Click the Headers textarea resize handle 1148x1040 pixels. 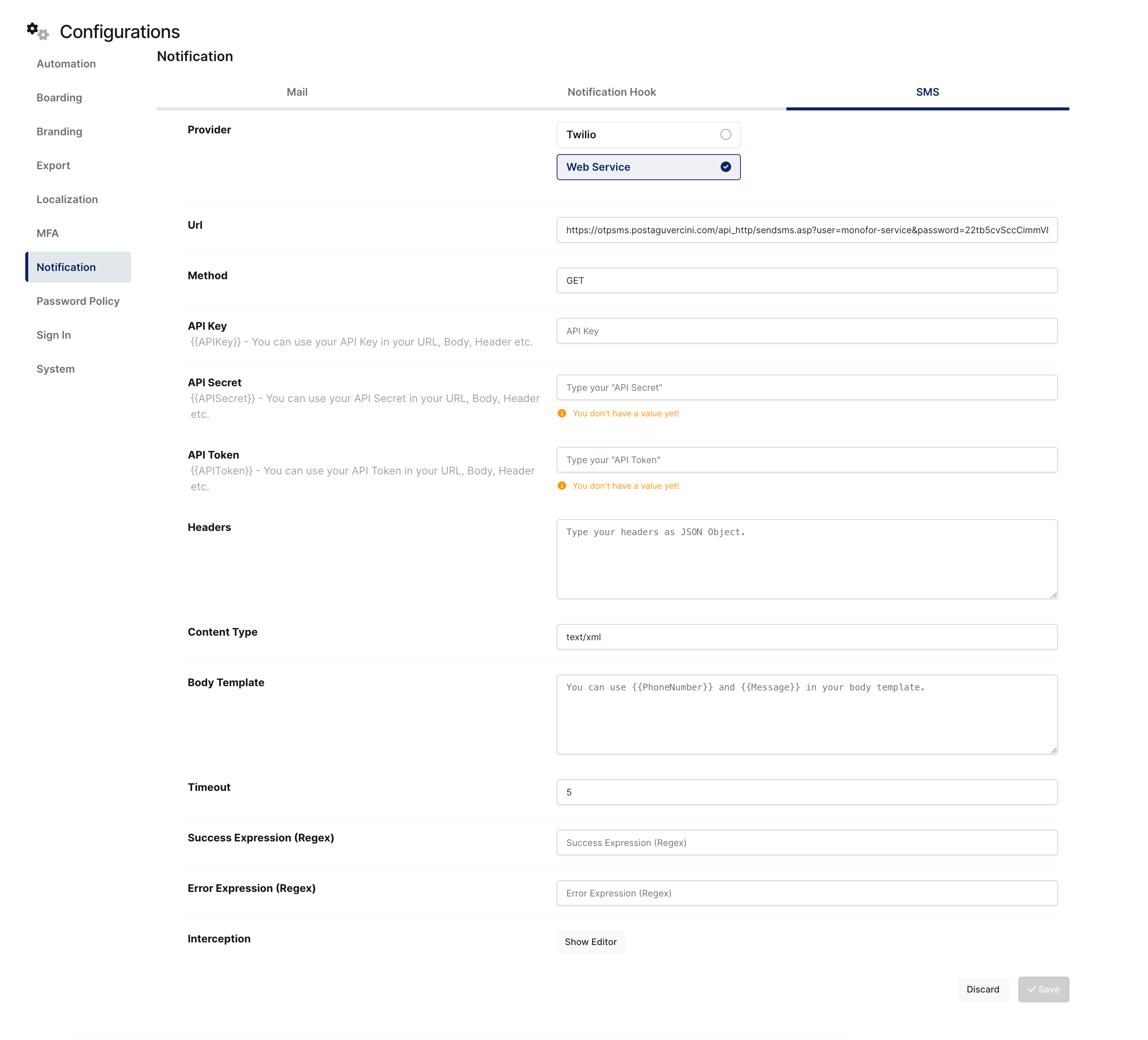tap(1053, 595)
